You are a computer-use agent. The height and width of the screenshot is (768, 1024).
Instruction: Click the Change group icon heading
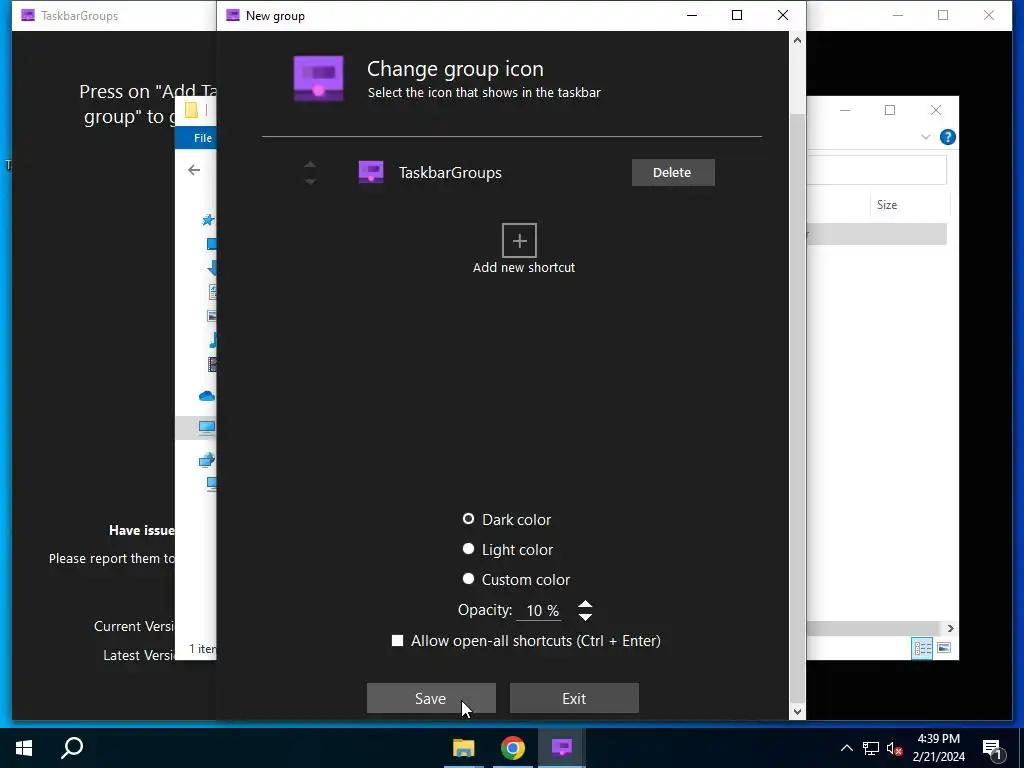[455, 69]
